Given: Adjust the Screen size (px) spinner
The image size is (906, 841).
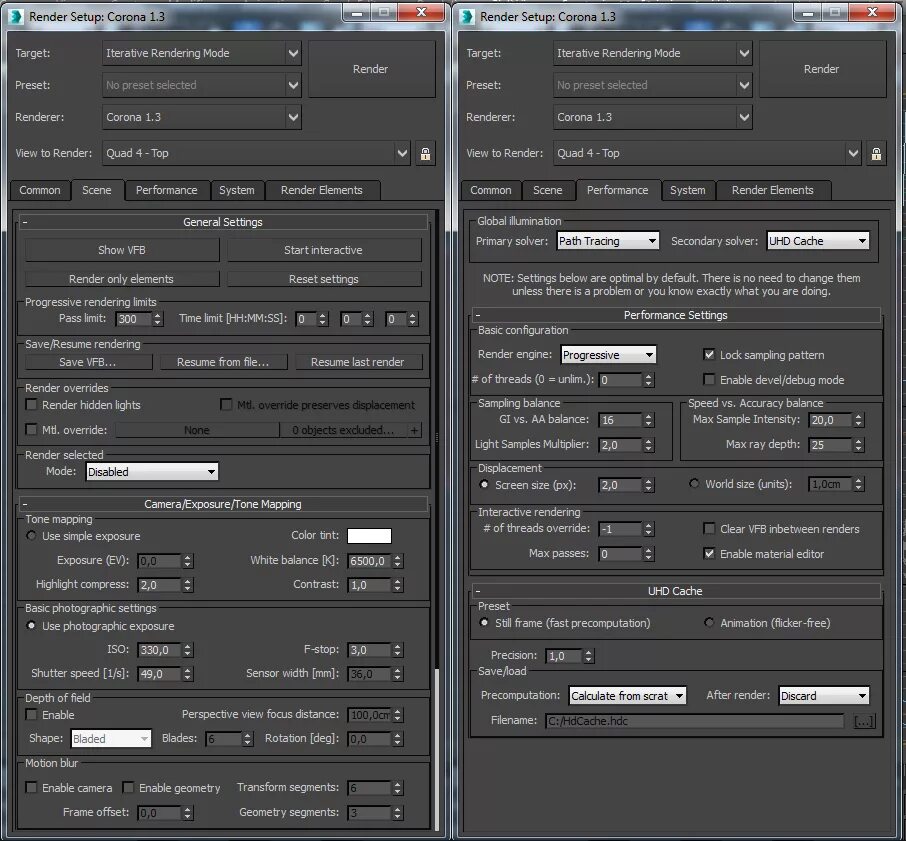Looking at the screenshot, I should pos(649,485).
